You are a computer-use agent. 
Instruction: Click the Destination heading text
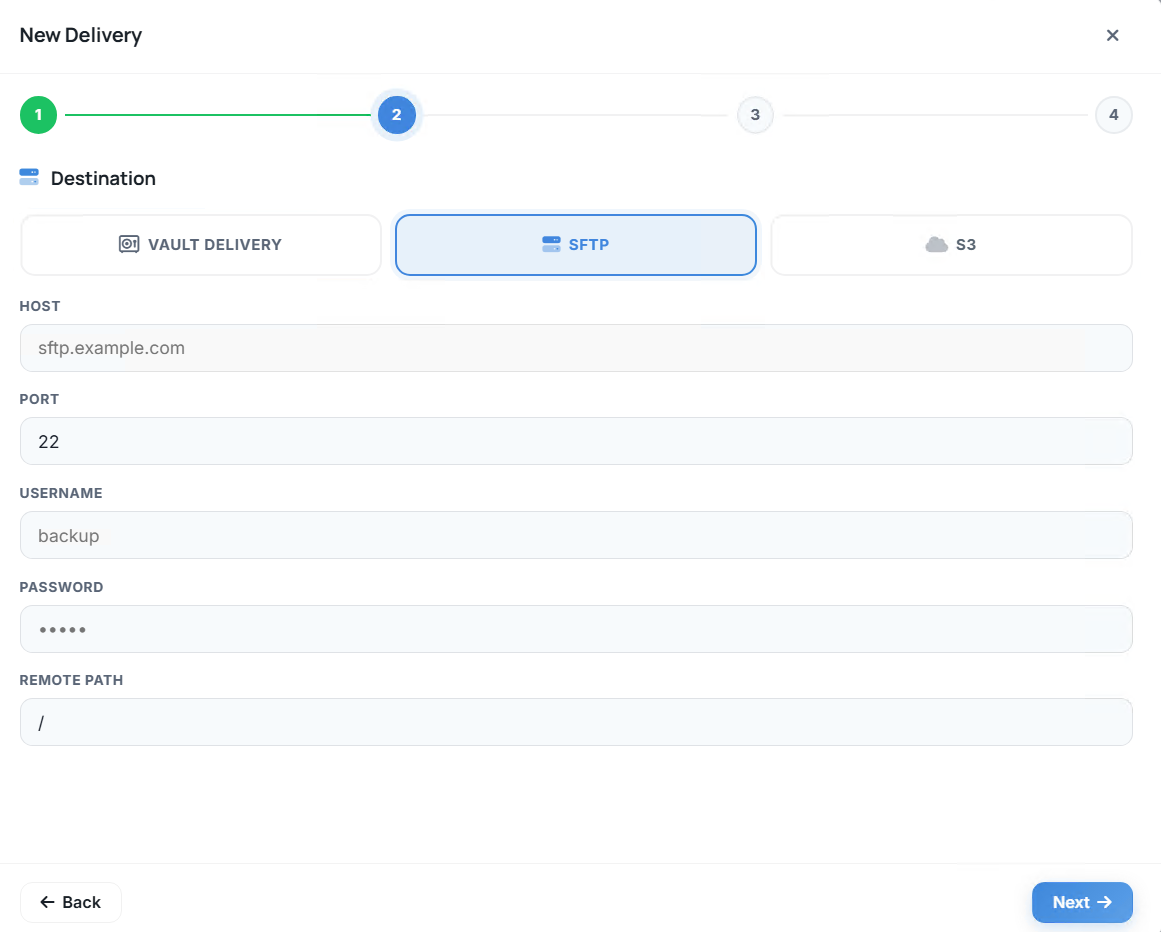coord(103,178)
